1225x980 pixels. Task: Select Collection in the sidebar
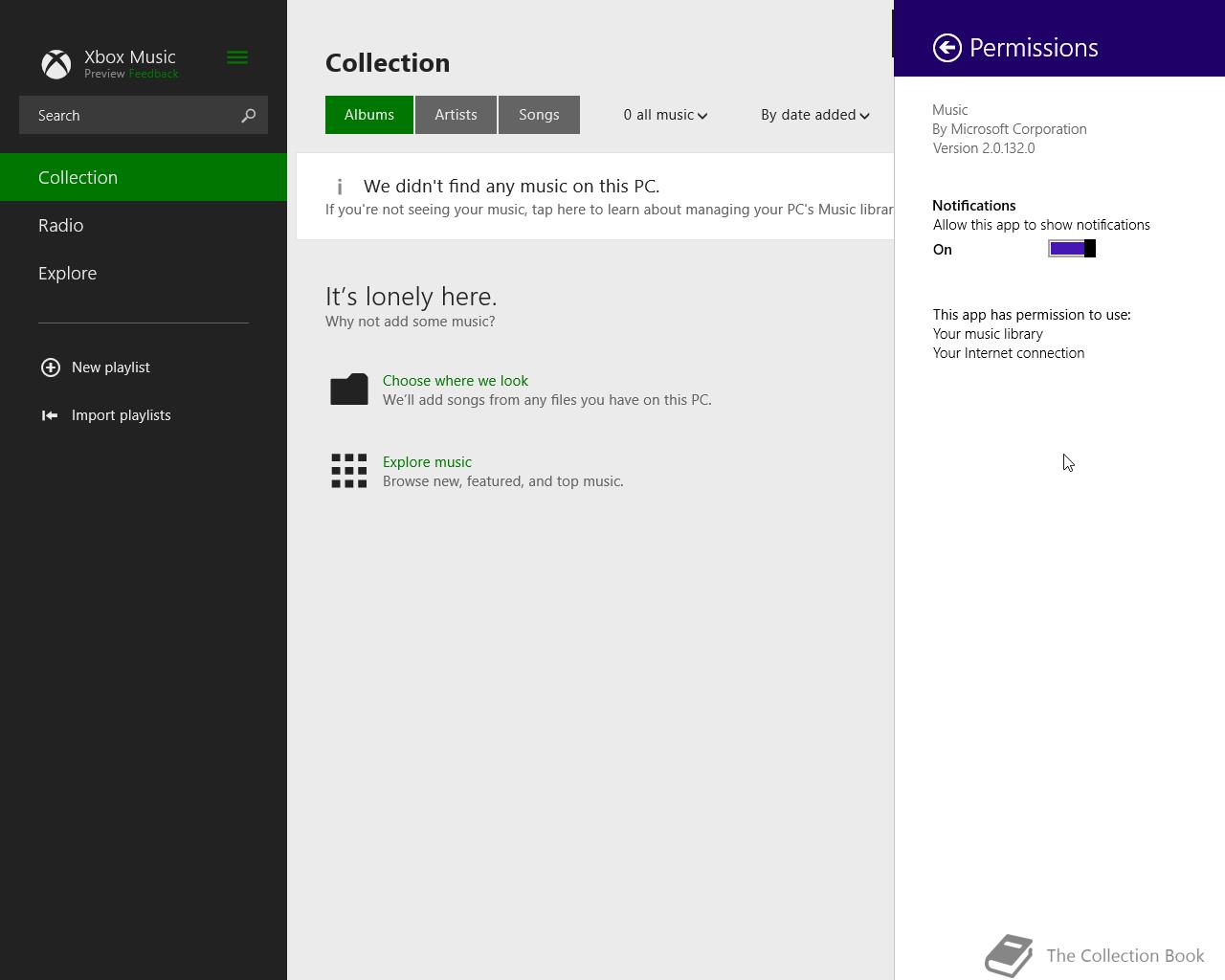[x=144, y=177]
